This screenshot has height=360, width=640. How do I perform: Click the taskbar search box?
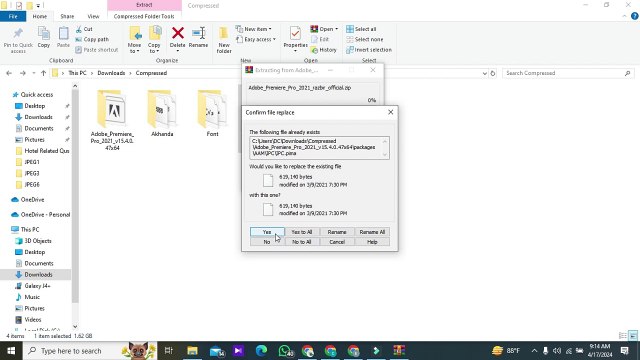click(90, 351)
